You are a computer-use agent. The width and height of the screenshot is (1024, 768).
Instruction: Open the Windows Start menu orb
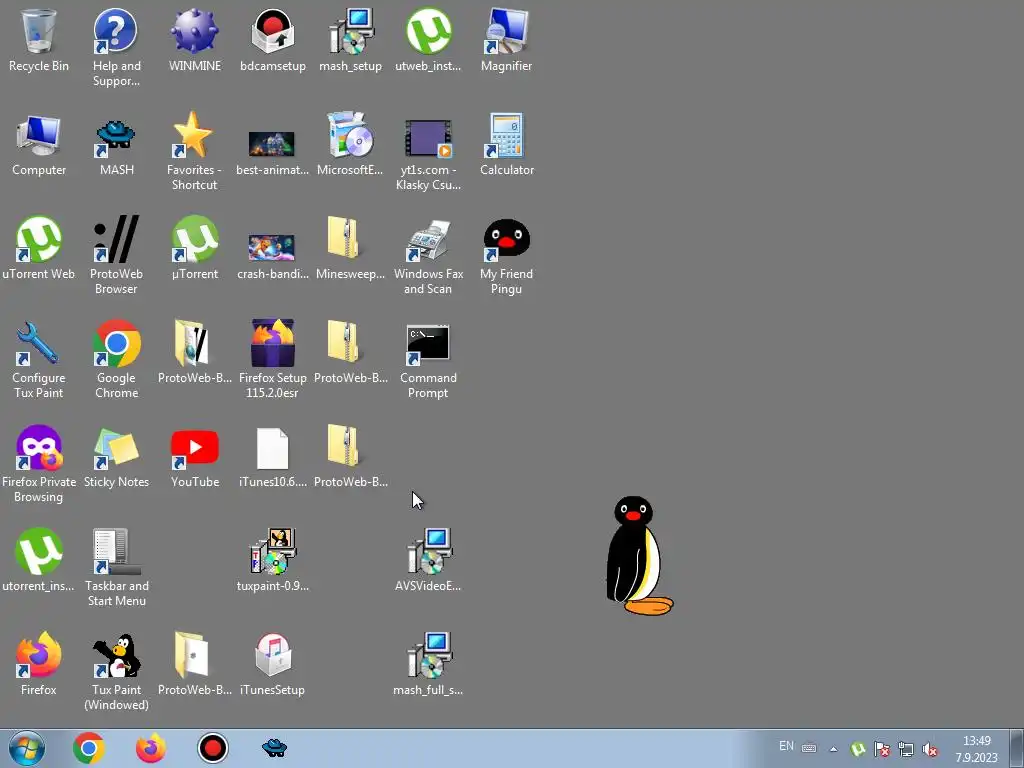click(26, 748)
